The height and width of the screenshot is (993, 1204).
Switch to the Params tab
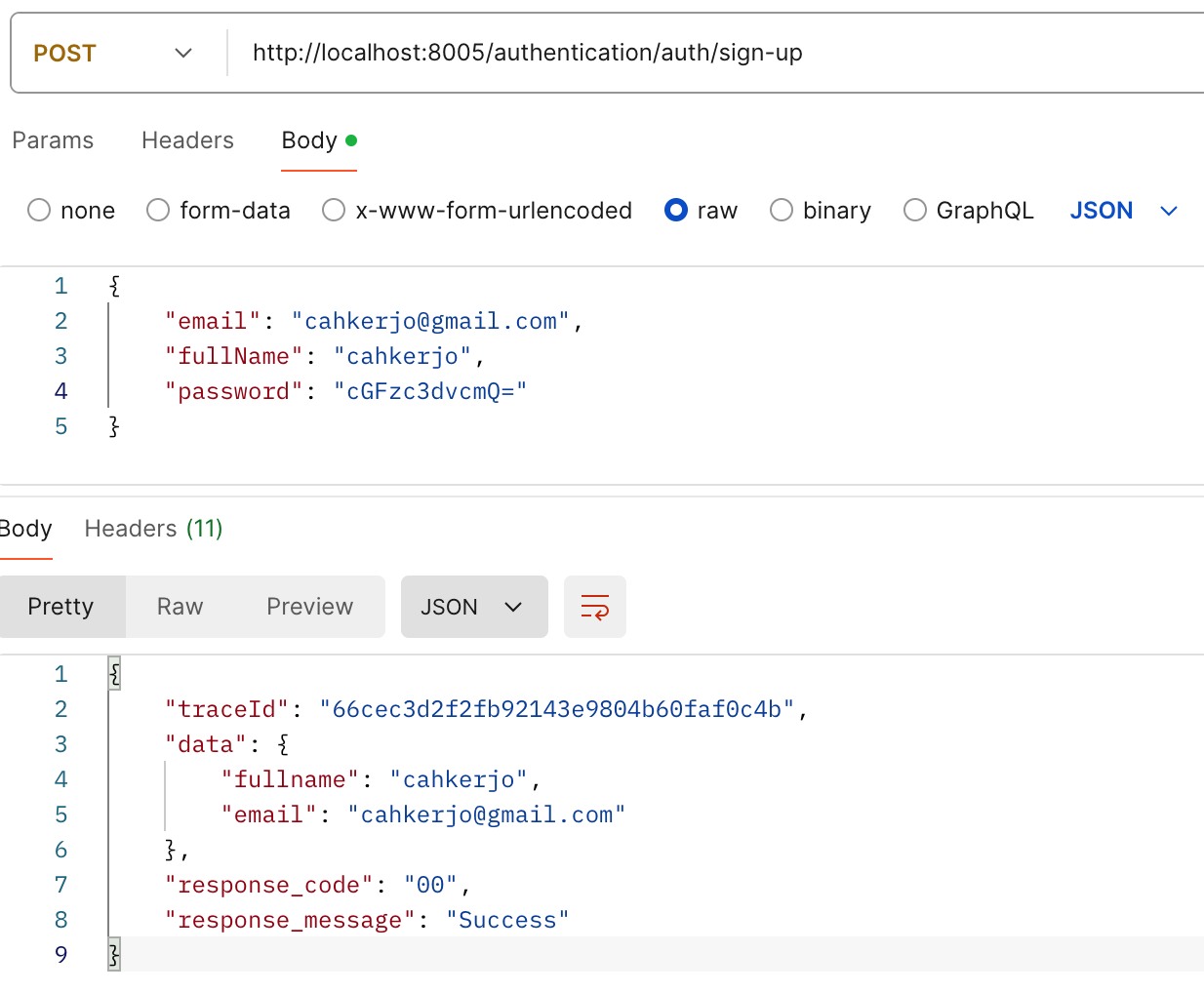point(53,140)
